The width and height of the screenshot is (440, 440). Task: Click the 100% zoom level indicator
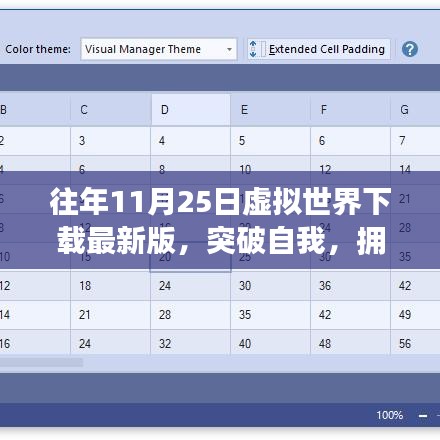(x=390, y=415)
